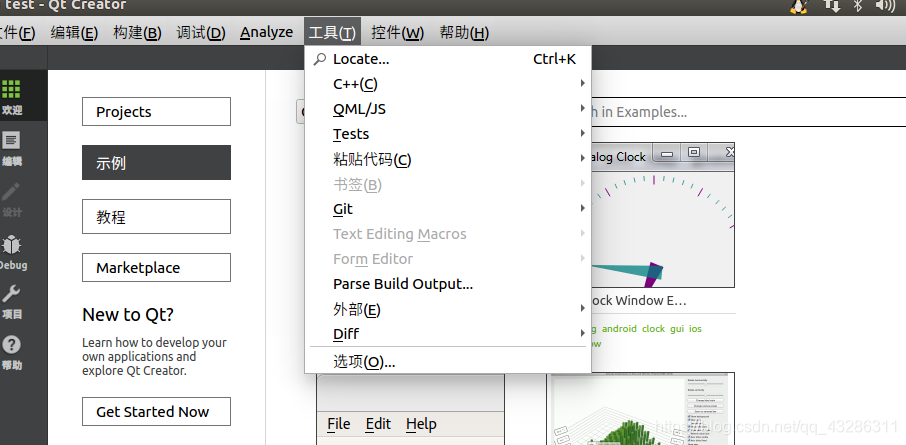Open the Analog Clock example thumbnail
This screenshot has height=445, width=906.
(x=662, y=215)
